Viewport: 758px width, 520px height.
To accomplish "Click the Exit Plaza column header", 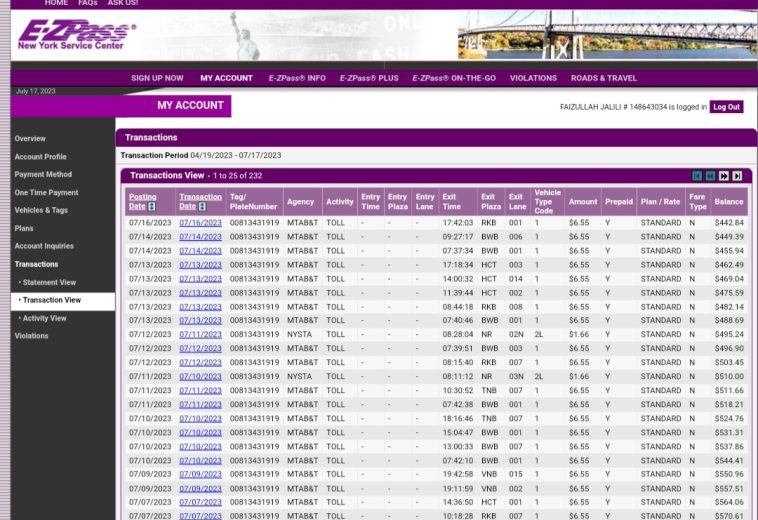I will 491,202.
